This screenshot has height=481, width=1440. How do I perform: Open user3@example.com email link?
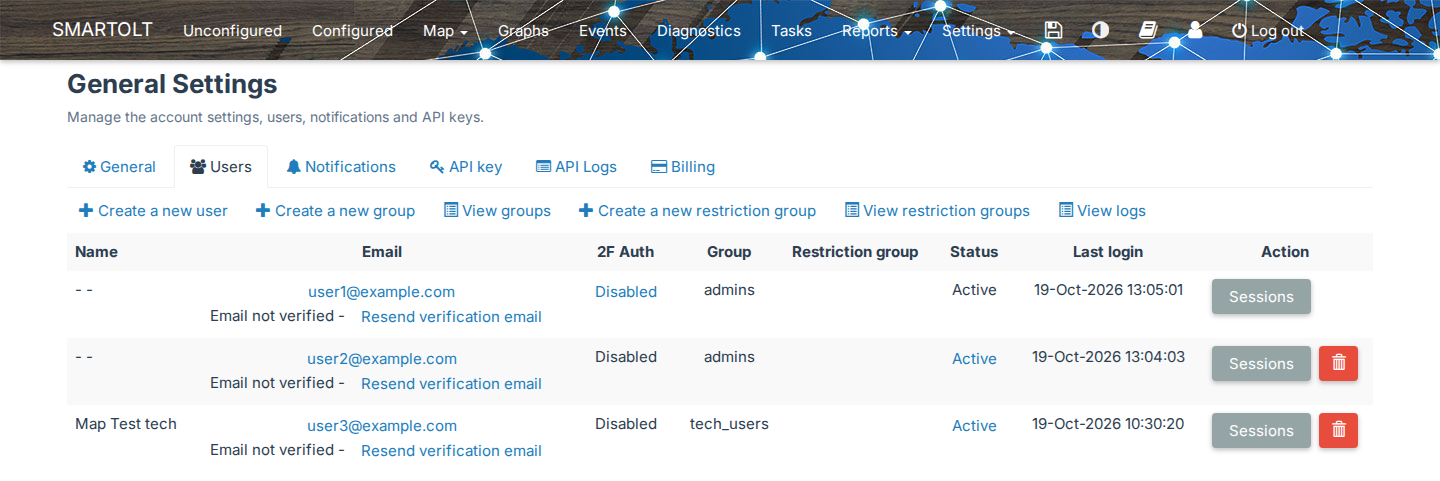[382, 426]
